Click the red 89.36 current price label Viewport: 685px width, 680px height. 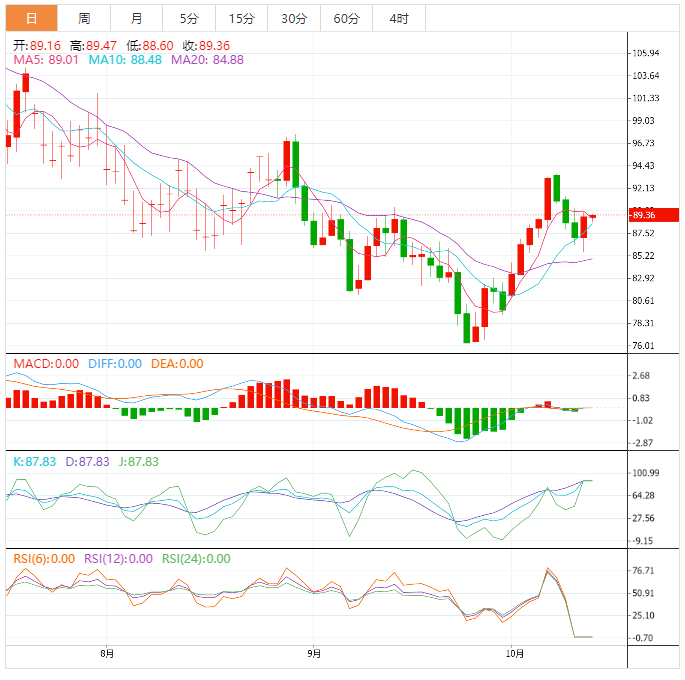[x=654, y=215]
